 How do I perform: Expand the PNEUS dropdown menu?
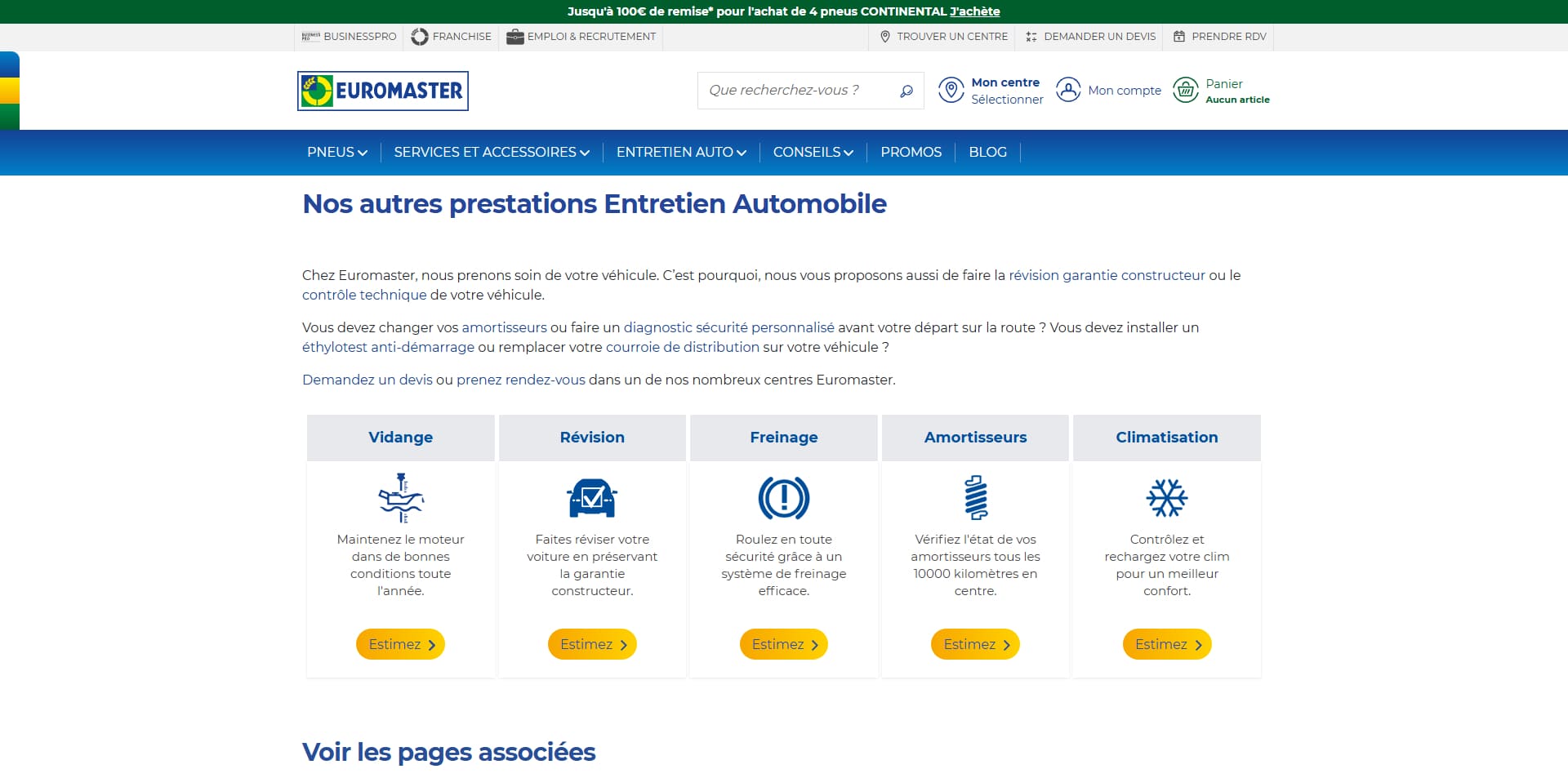[337, 152]
